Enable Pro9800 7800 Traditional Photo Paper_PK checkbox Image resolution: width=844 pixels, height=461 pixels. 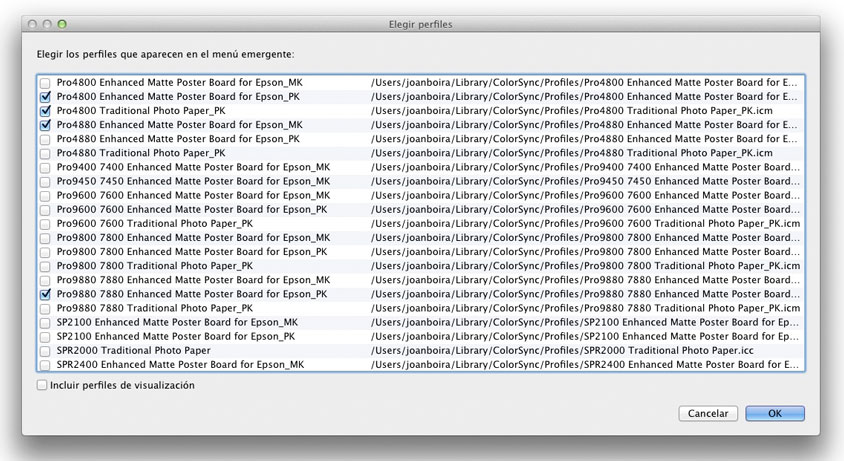point(45,266)
